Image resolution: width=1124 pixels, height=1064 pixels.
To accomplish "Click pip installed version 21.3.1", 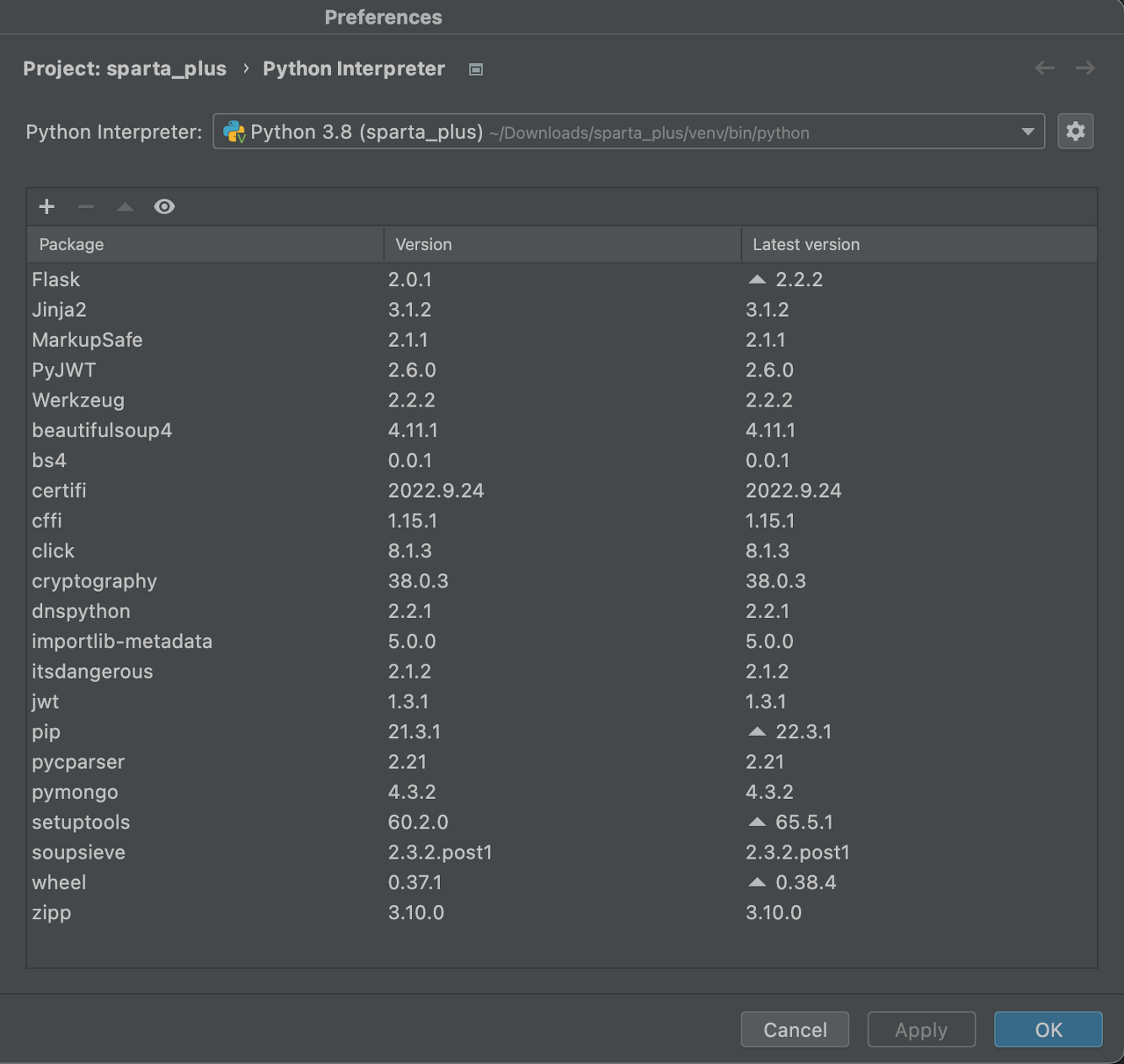I will (x=414, y=731).
